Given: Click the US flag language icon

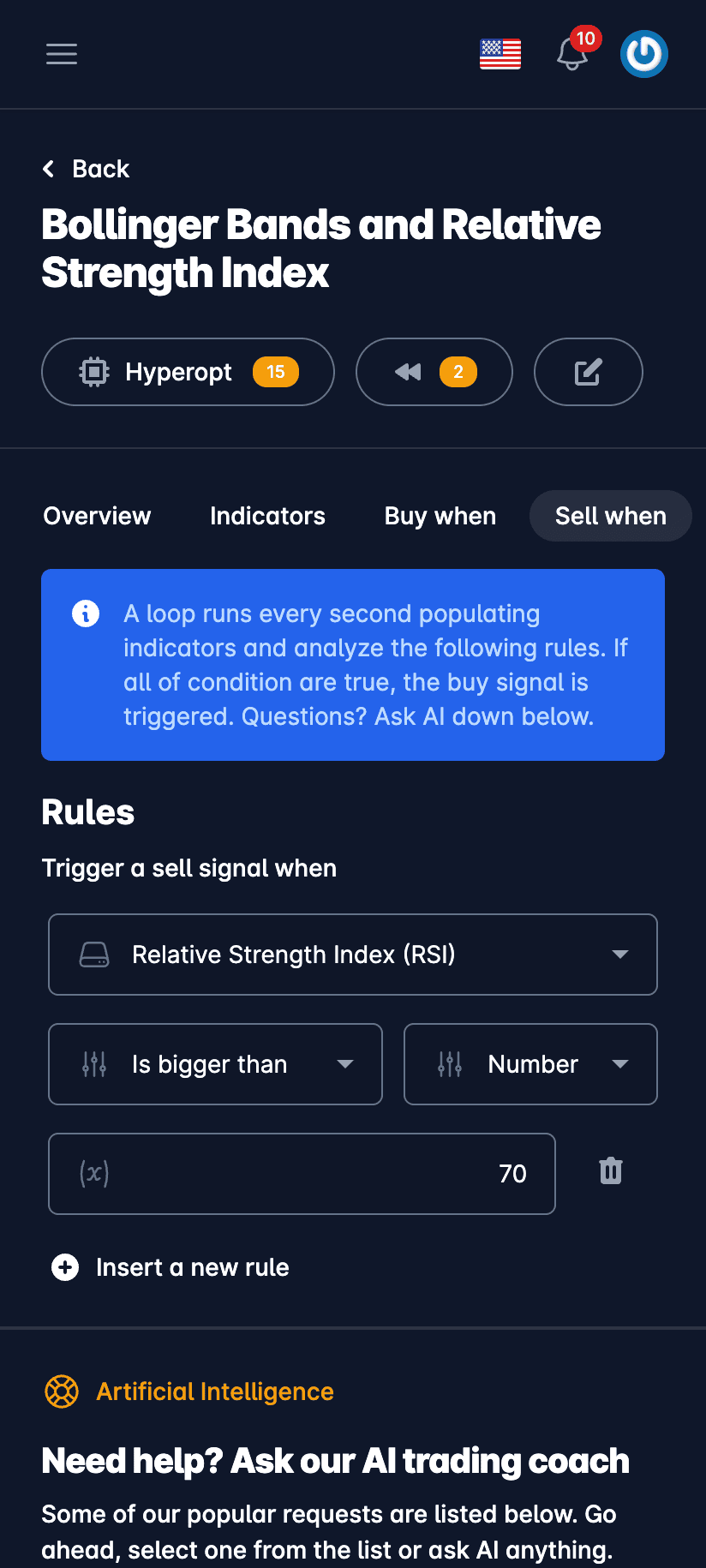Looking at the screenshot, I should tap(500, 54).
